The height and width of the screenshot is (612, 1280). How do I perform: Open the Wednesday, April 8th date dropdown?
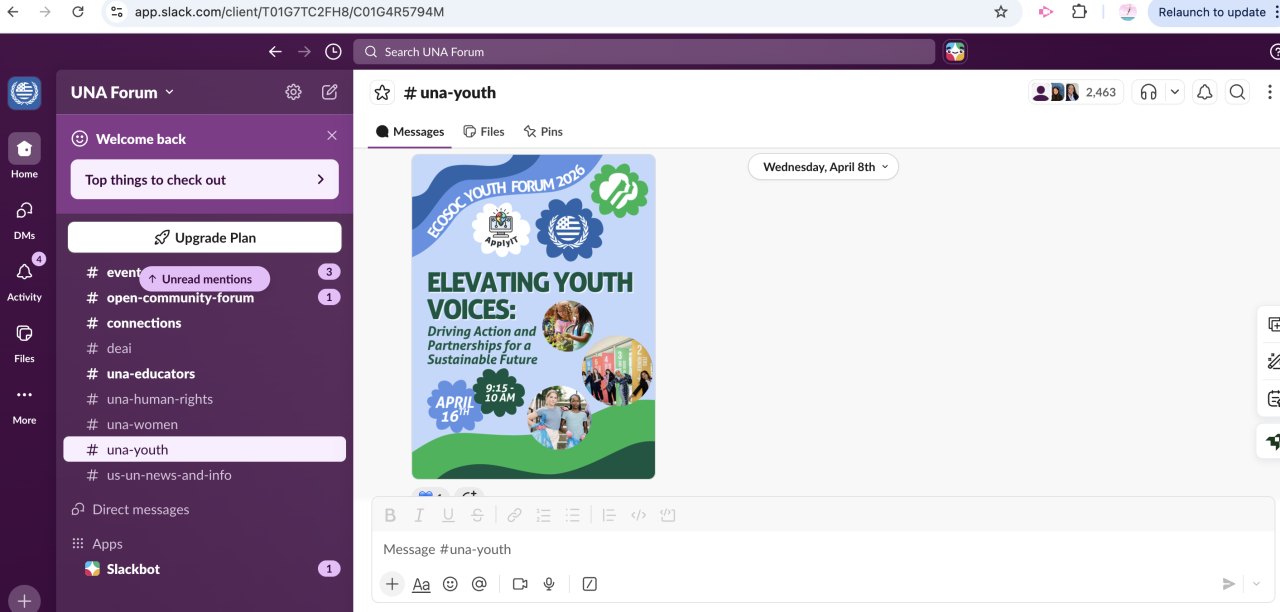(823, 167)
